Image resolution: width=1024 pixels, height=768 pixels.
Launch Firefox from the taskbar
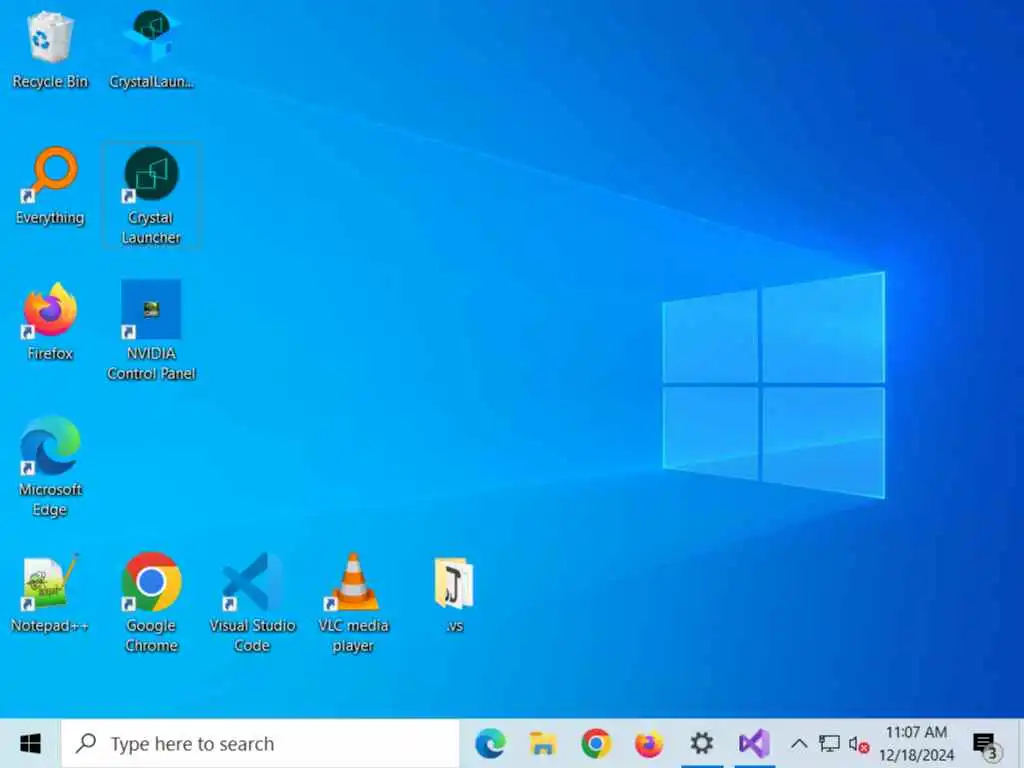point(648,743)
